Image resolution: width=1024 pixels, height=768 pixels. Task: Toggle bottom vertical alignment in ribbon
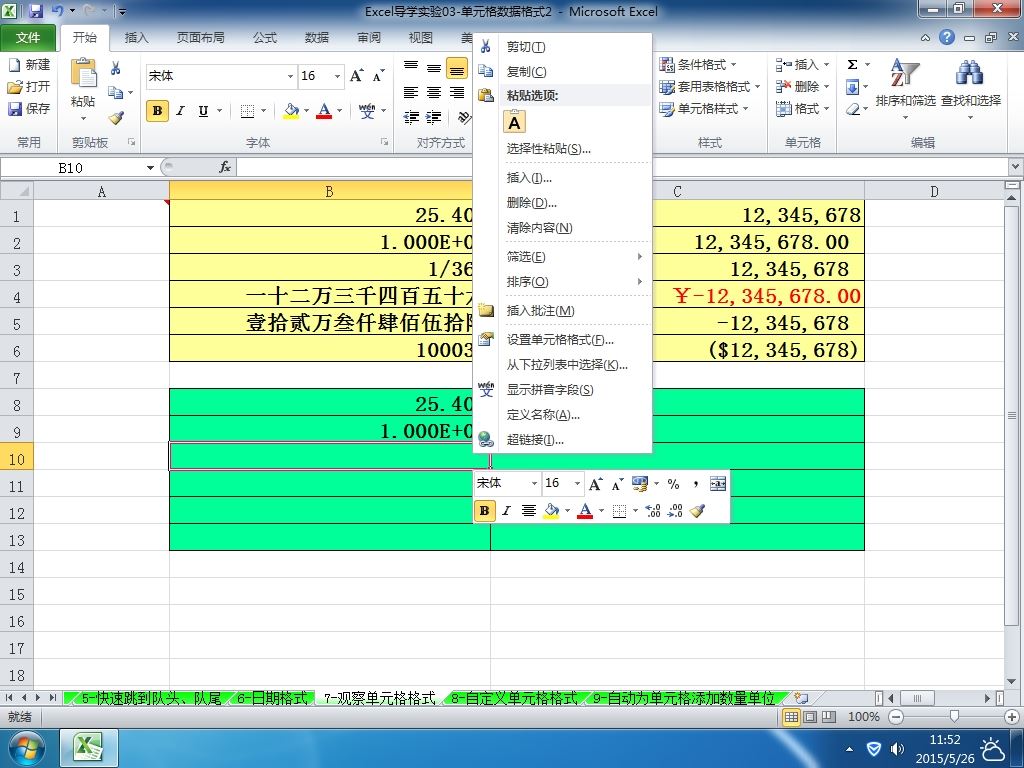coord(457,68)
